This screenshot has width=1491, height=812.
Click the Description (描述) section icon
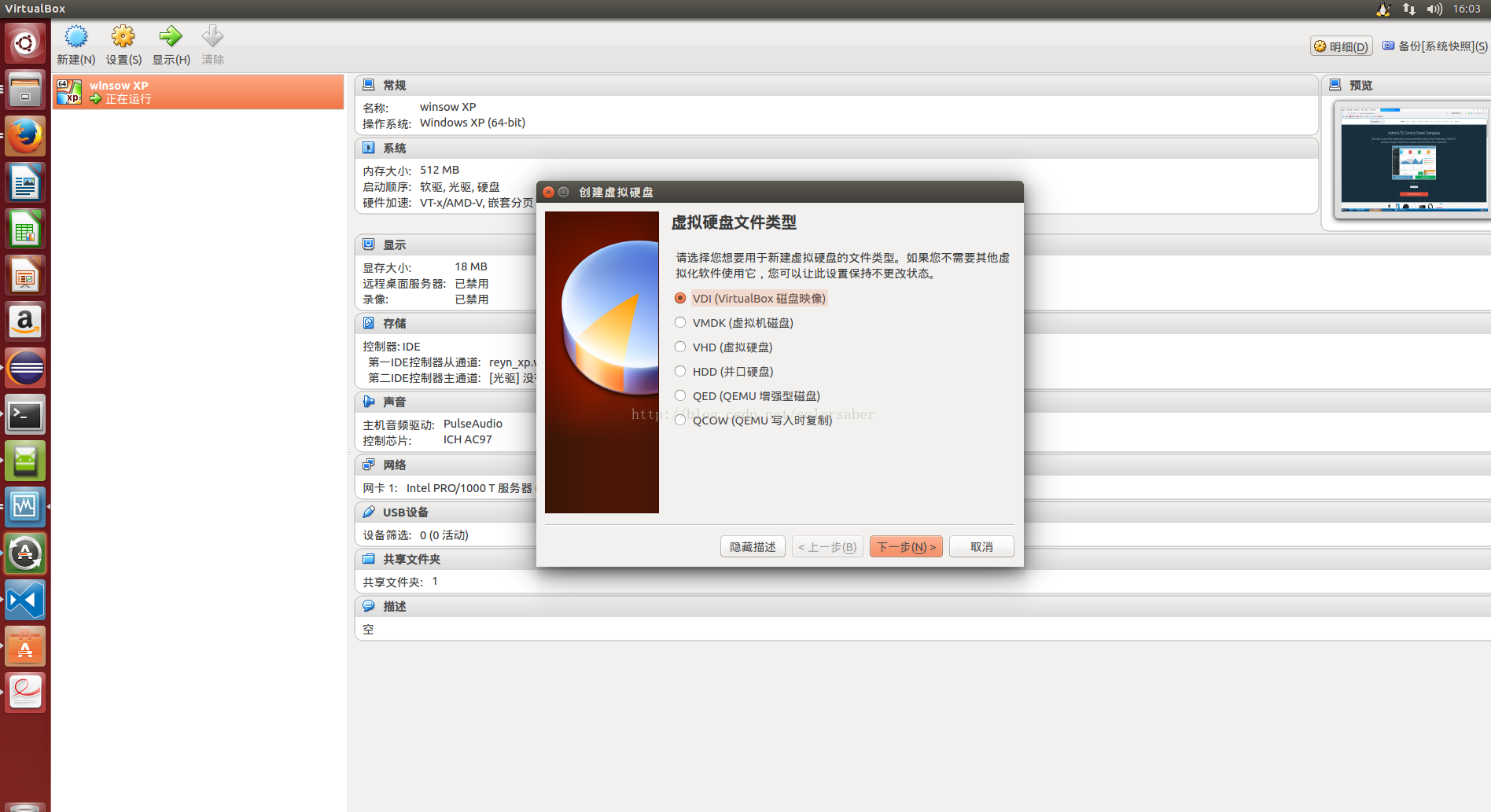(x=369, y=606)
